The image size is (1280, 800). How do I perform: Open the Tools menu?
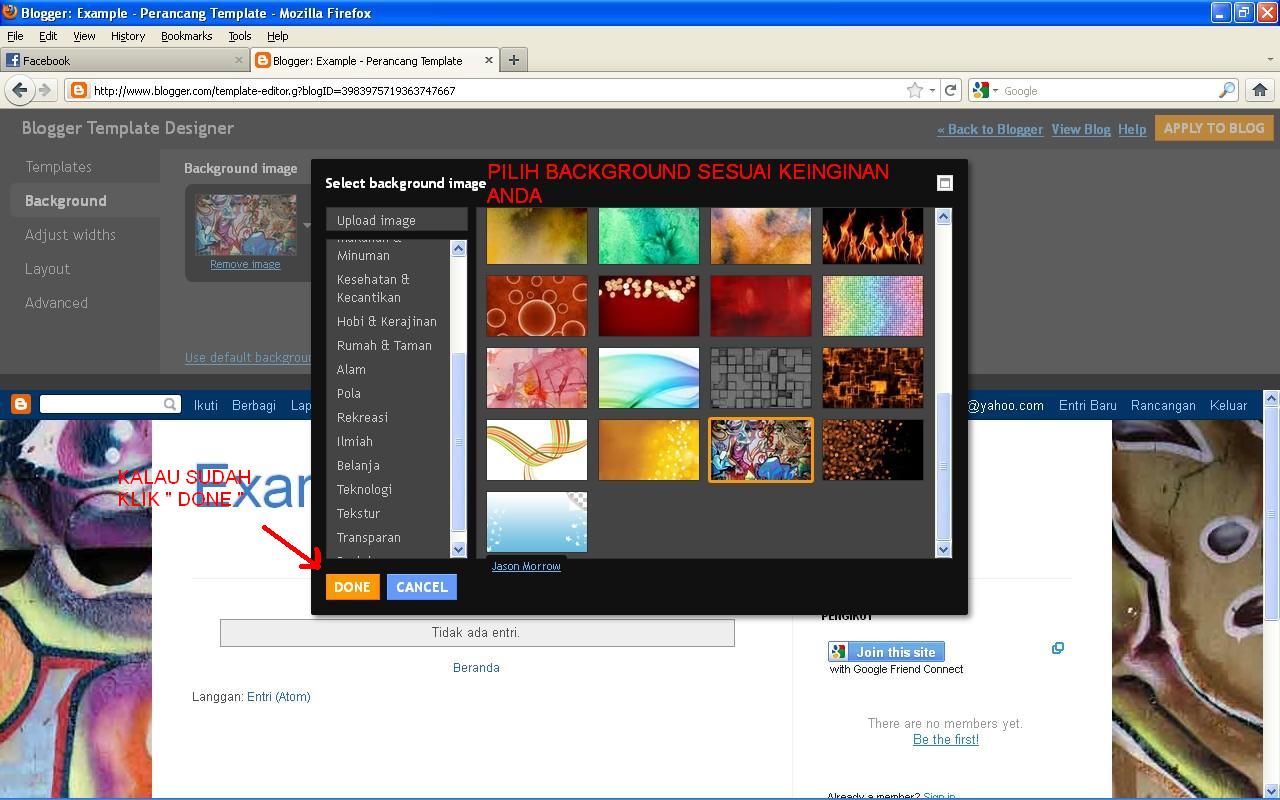239,36
